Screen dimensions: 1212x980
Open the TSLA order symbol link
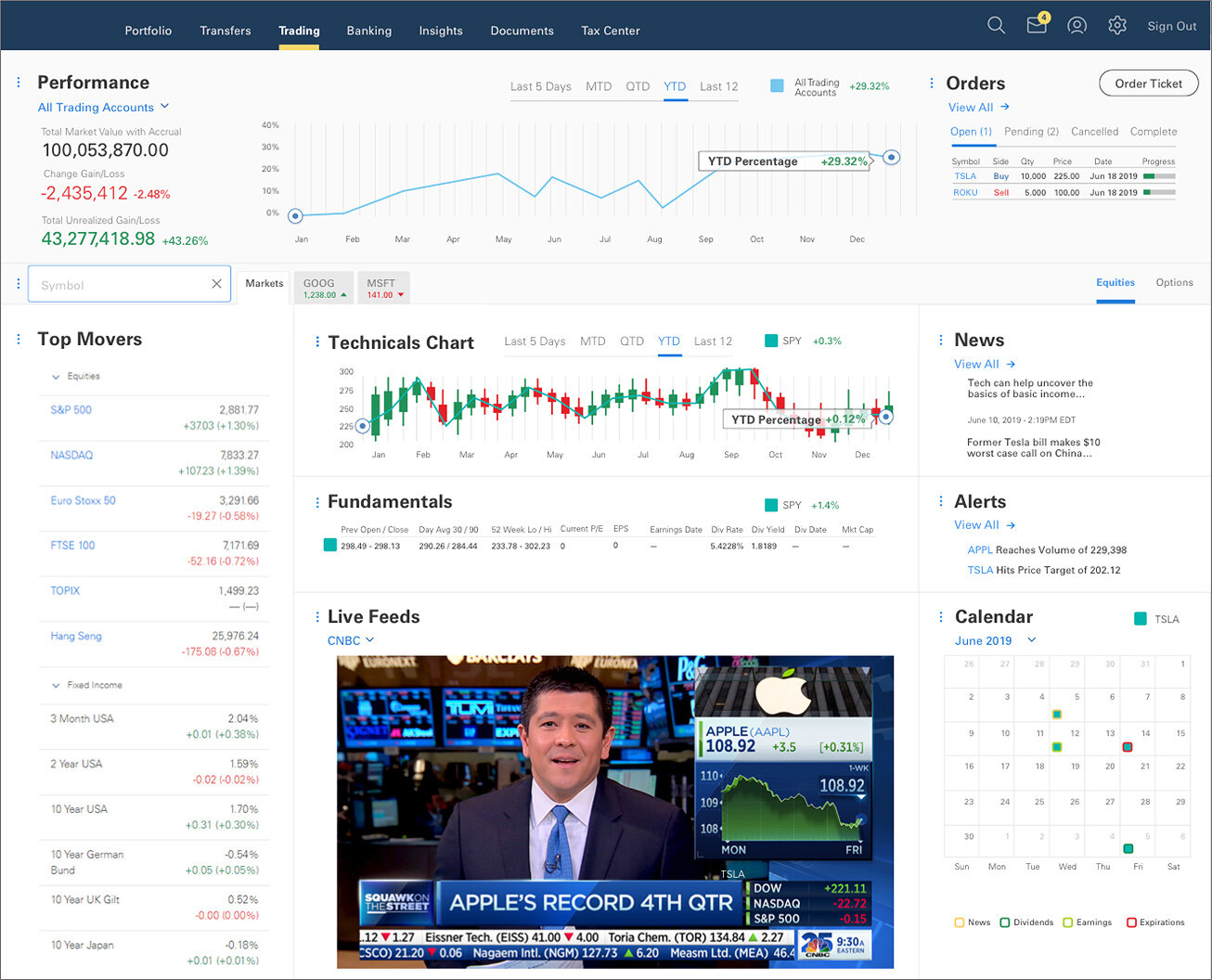pos(965,176)
